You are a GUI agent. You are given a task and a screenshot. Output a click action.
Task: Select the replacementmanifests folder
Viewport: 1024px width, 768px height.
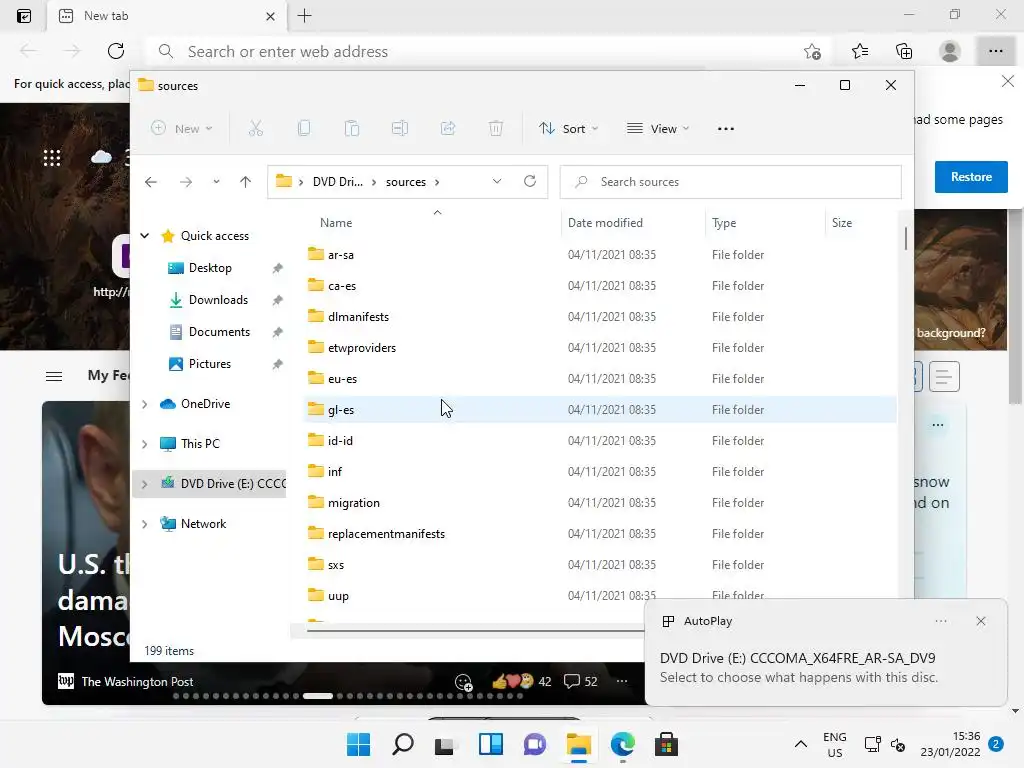tap(600, 534)
